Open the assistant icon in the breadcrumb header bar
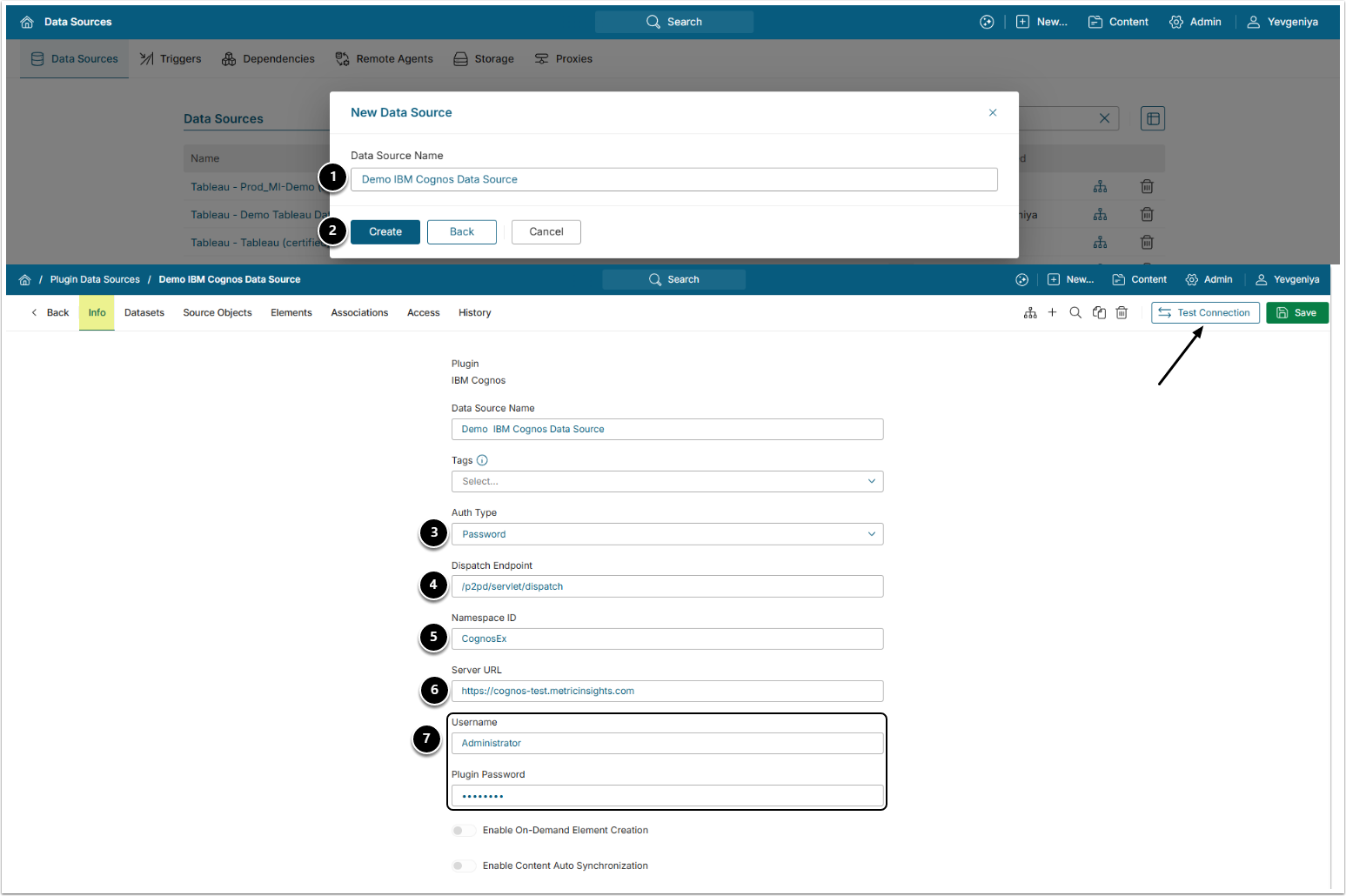This screenshot has width=1346, height=896. tap(1022, 280)
